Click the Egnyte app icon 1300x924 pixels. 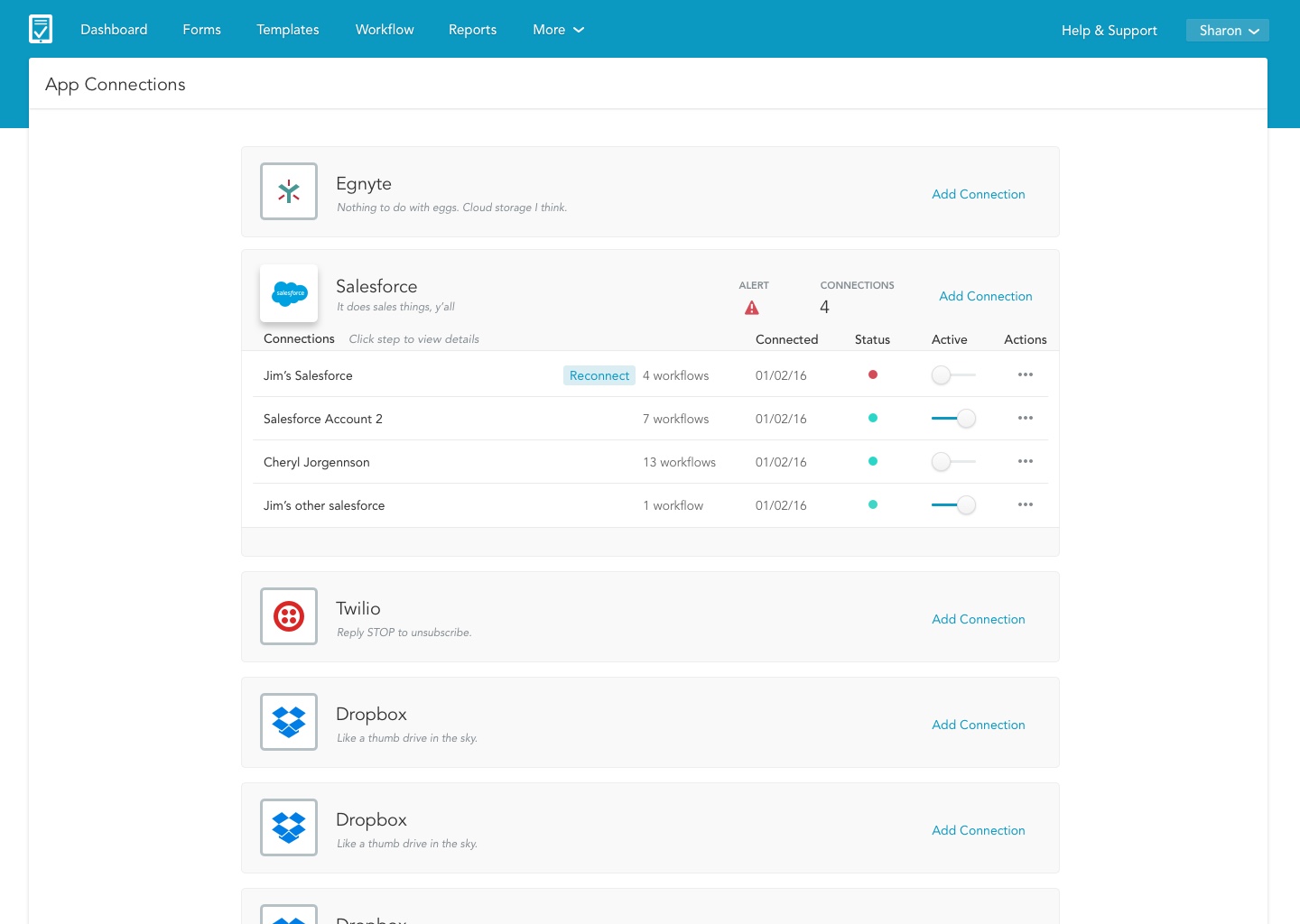pyautogui.click(x=289, y=191)
